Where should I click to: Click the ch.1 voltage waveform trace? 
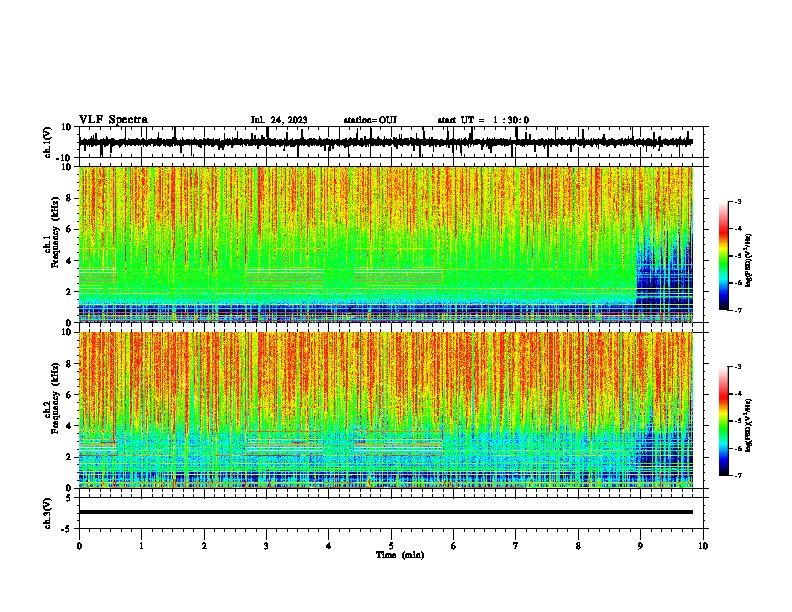[386, 142]
